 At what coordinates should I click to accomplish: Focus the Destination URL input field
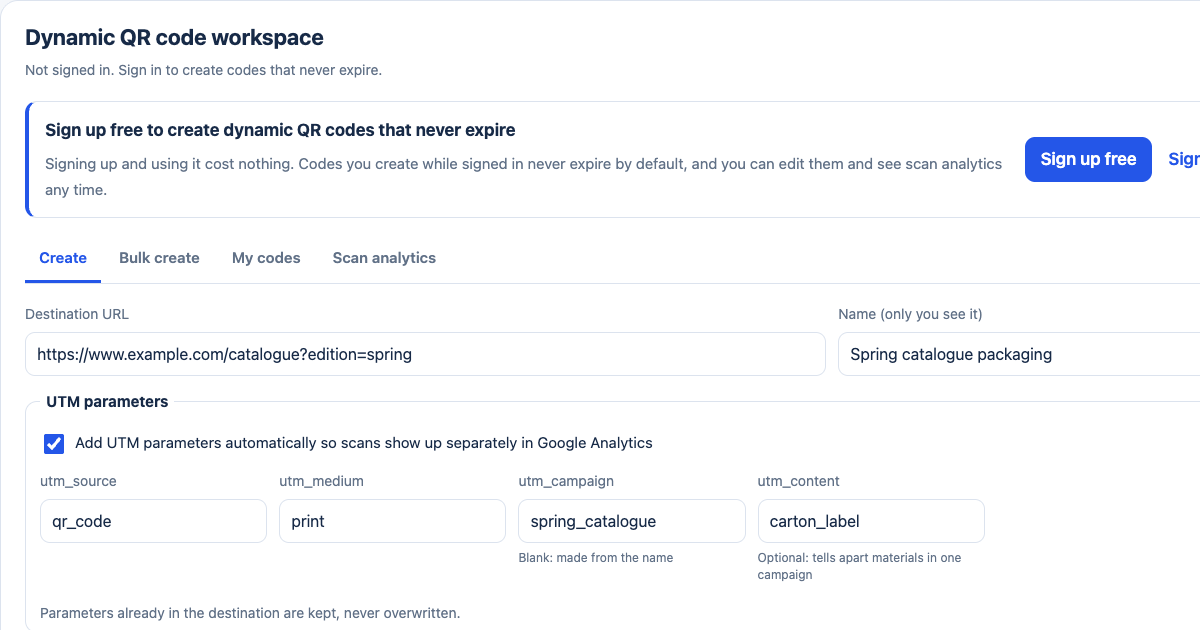pos(425,354)
